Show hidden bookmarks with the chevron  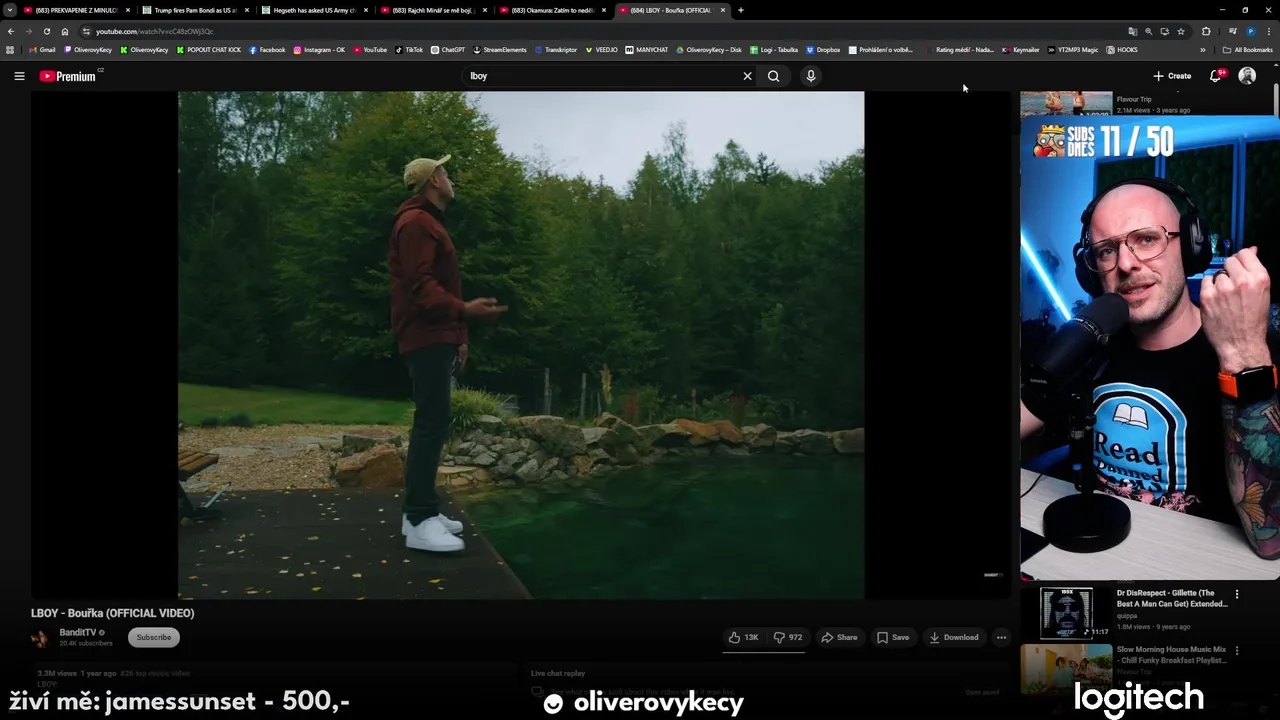click(x=1203, y=49)
